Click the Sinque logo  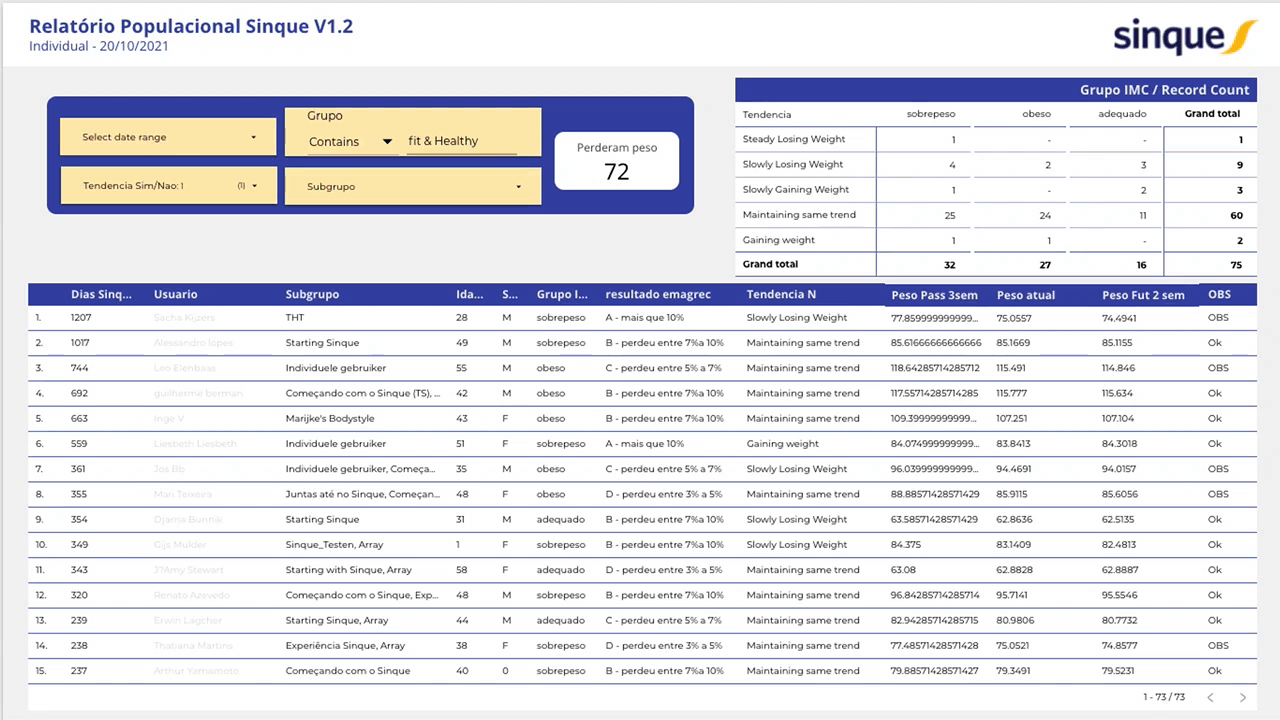pos(1185,36)
